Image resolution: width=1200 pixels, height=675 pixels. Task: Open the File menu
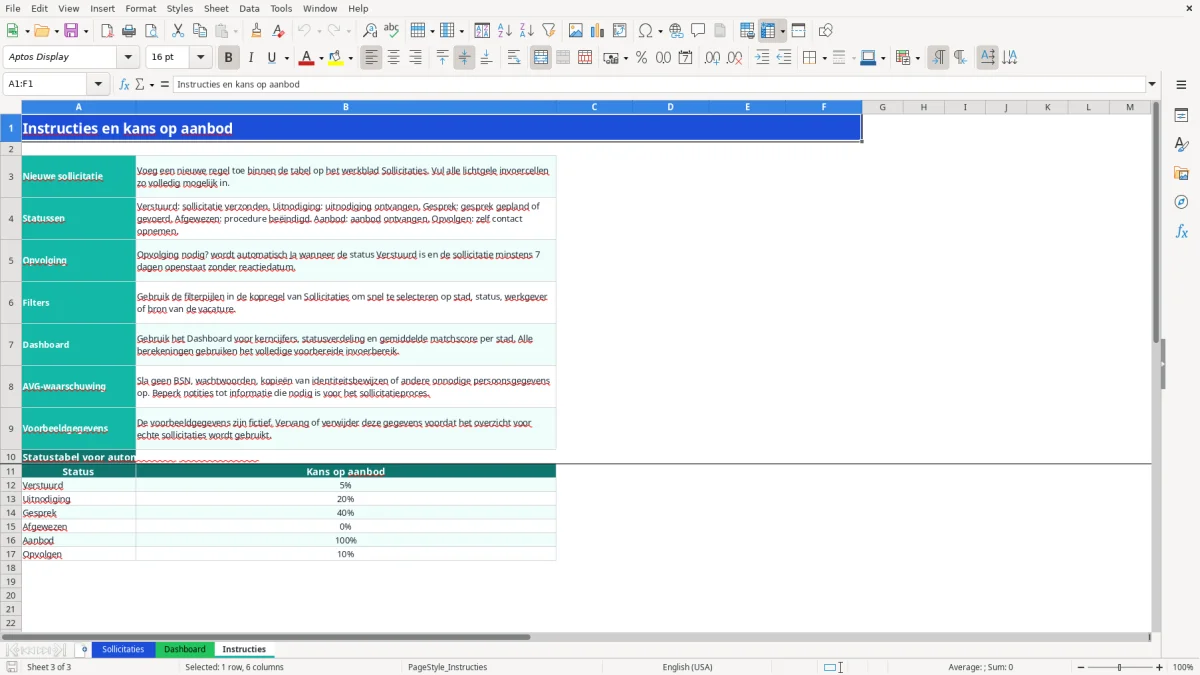pyautogui.click(x=13, y=8)
